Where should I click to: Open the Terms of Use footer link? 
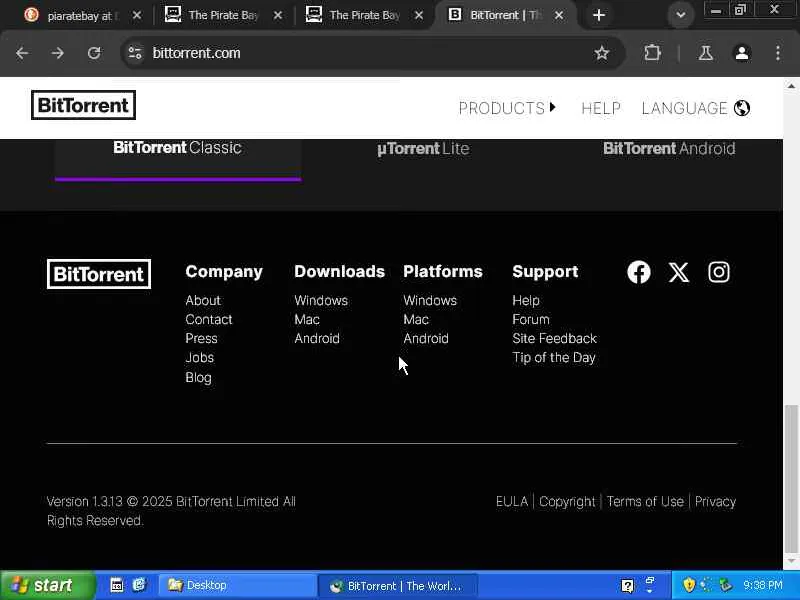tap(645, 502)
